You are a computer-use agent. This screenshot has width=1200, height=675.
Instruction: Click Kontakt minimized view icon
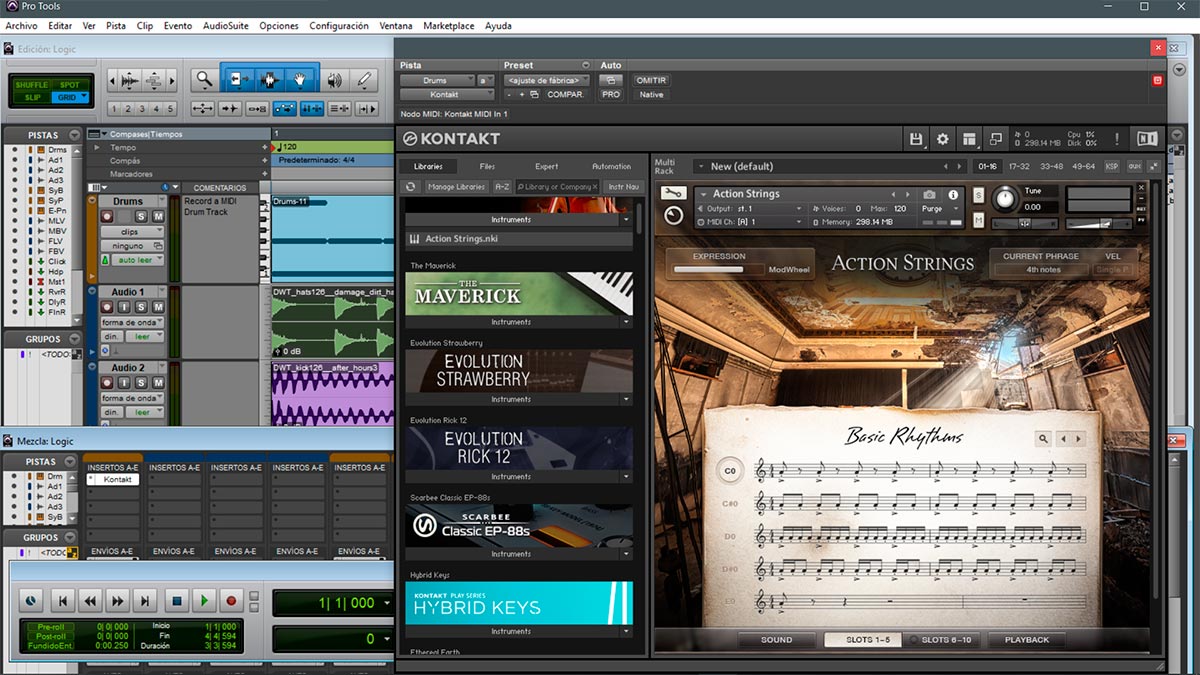tap(996, 139)
